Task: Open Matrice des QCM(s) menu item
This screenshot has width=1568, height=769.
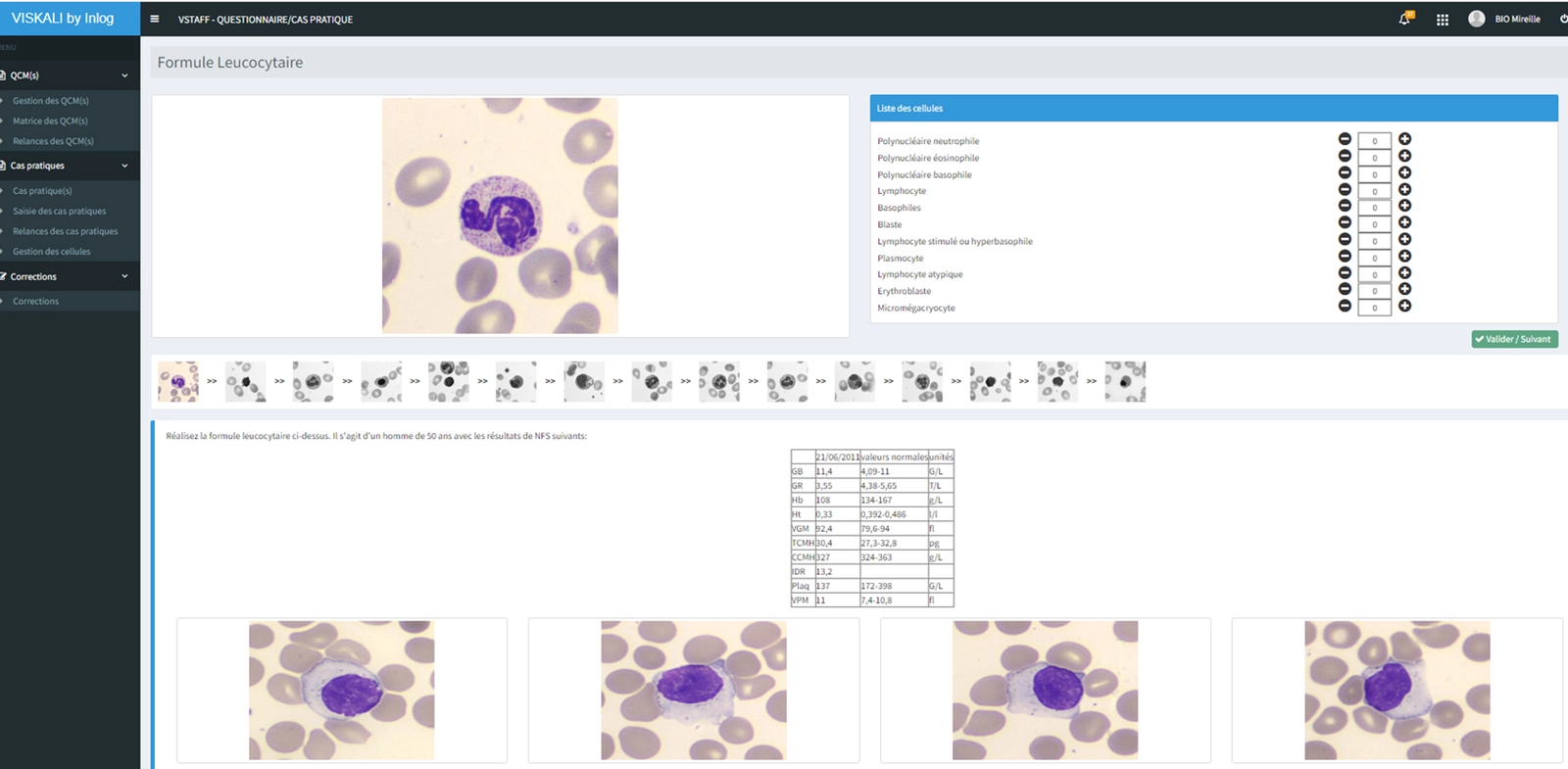Action: [50, 120]
